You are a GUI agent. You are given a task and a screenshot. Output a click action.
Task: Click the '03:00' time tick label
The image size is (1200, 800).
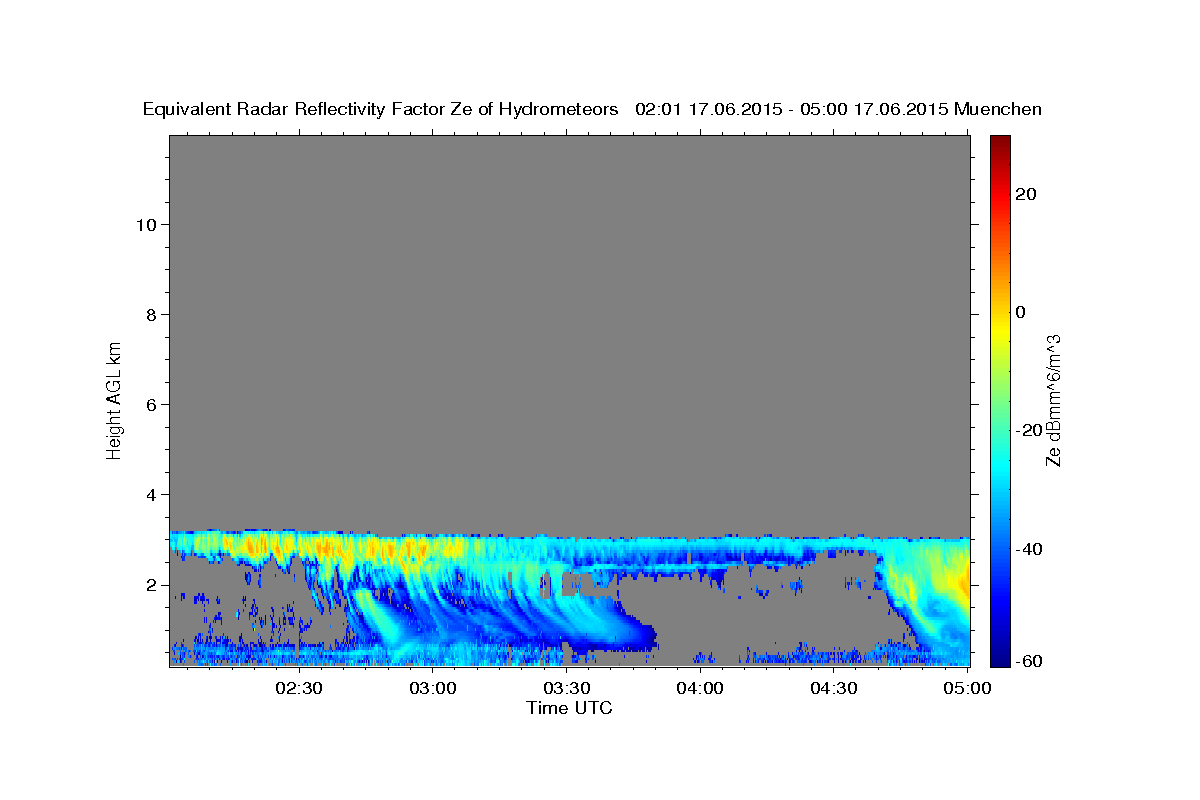click(433, 689)
